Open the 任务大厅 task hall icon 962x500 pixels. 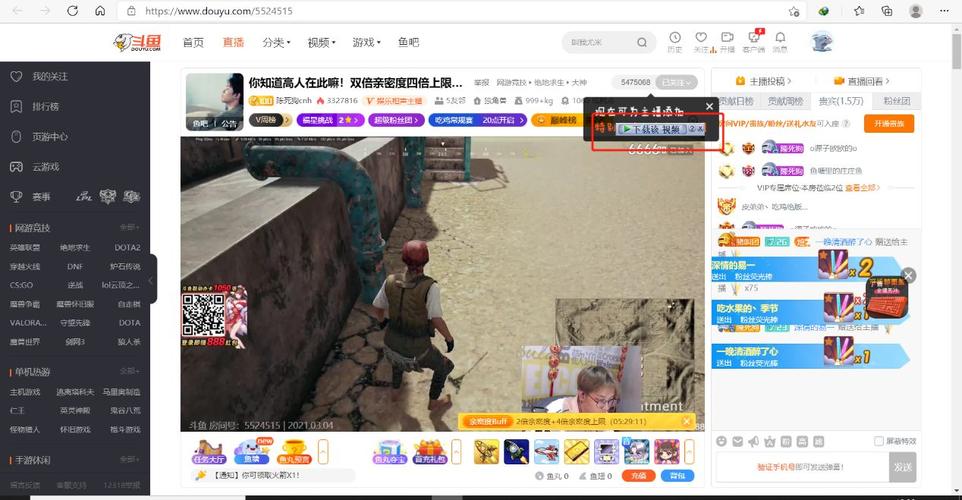(x=209, y=452)
